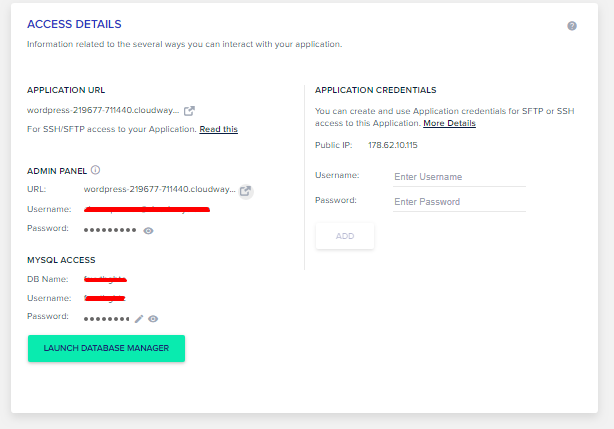Screen dimensions: 614x429
Task: Select the Public IP 178.62.10.115 value
Action: pyautogui.click(x=393, y=145)
